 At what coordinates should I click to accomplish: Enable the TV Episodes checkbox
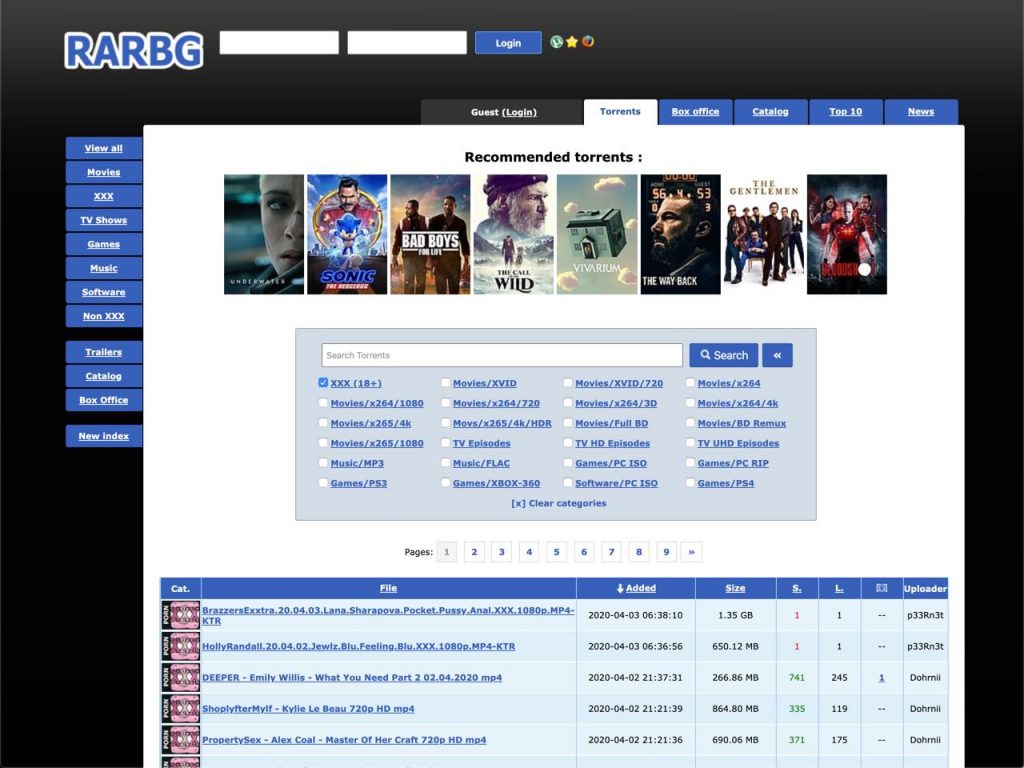445,443
